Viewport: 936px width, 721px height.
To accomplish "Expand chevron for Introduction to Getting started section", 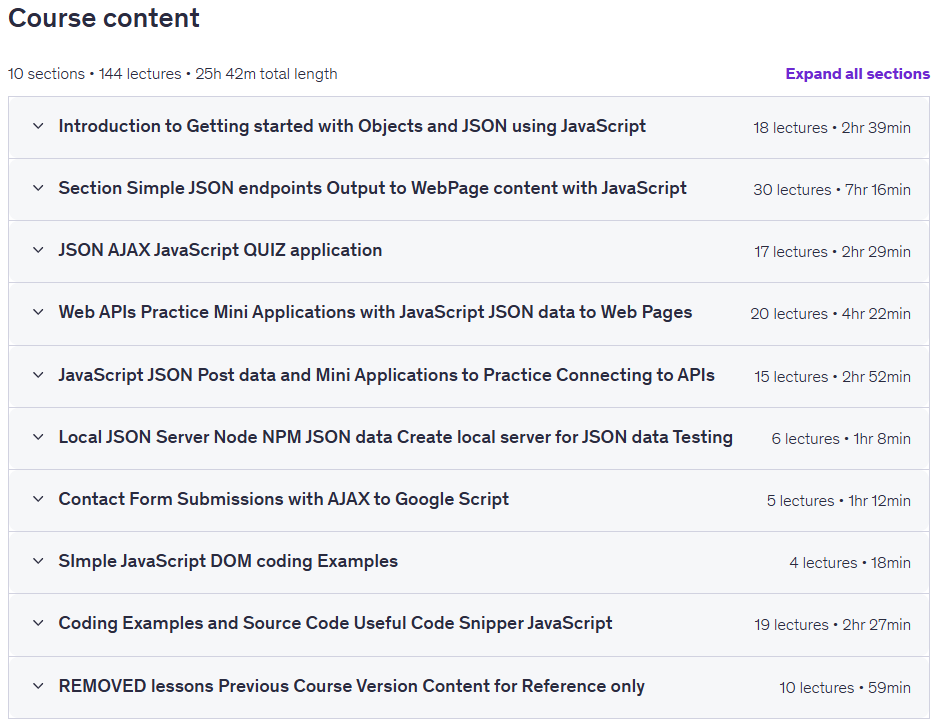I will 38,126.
